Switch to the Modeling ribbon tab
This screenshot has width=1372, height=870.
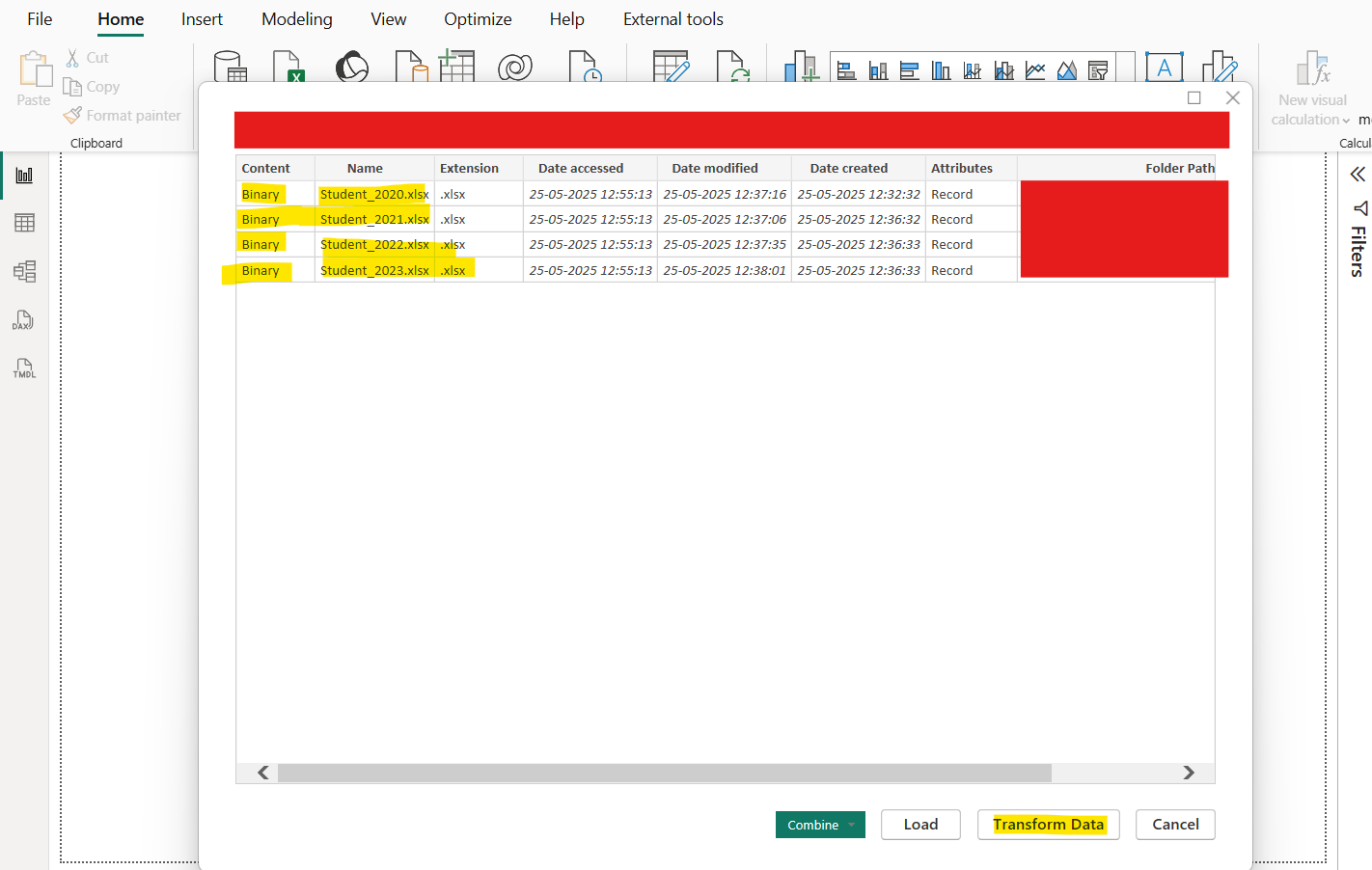click(x=296, y=18)
